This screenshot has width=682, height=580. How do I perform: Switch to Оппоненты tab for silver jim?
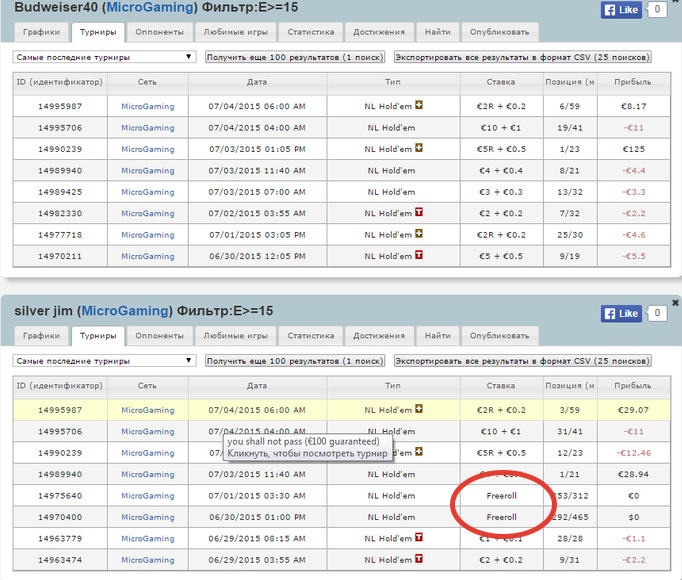pos(159,336)
